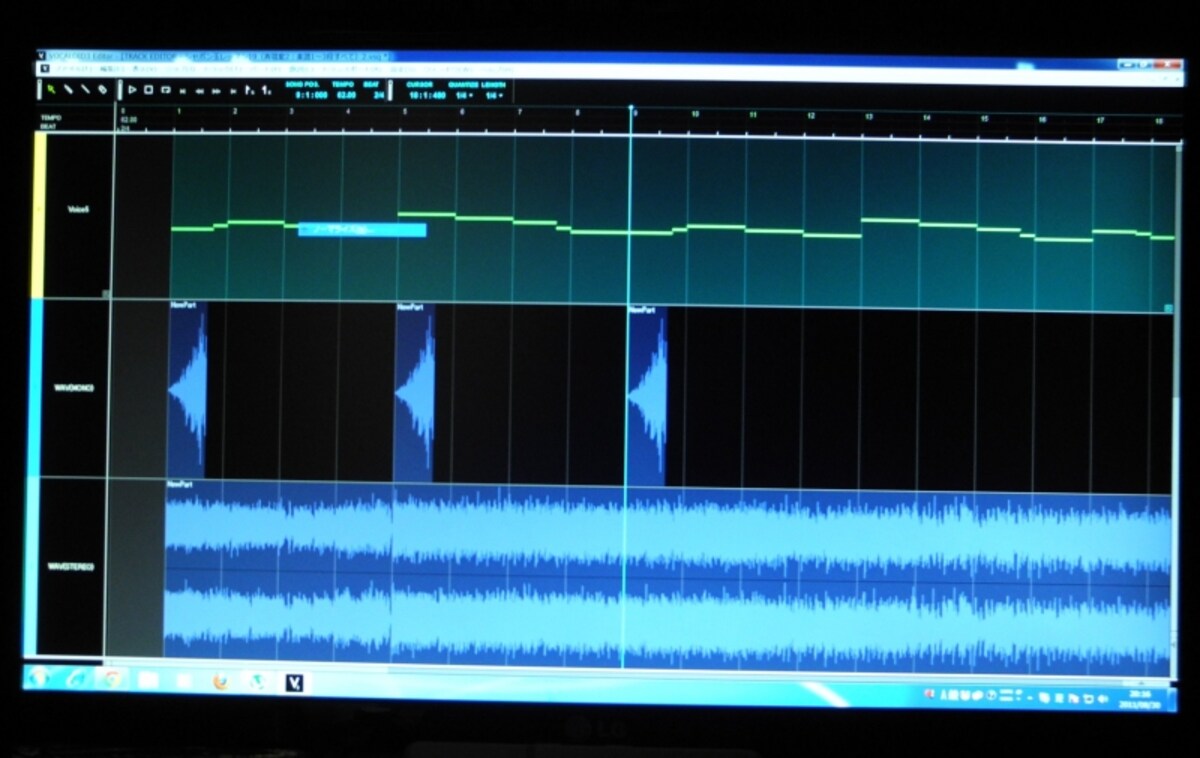1200x758 pixels.
Task: Select the Voice track header
Action: point(79,215)
